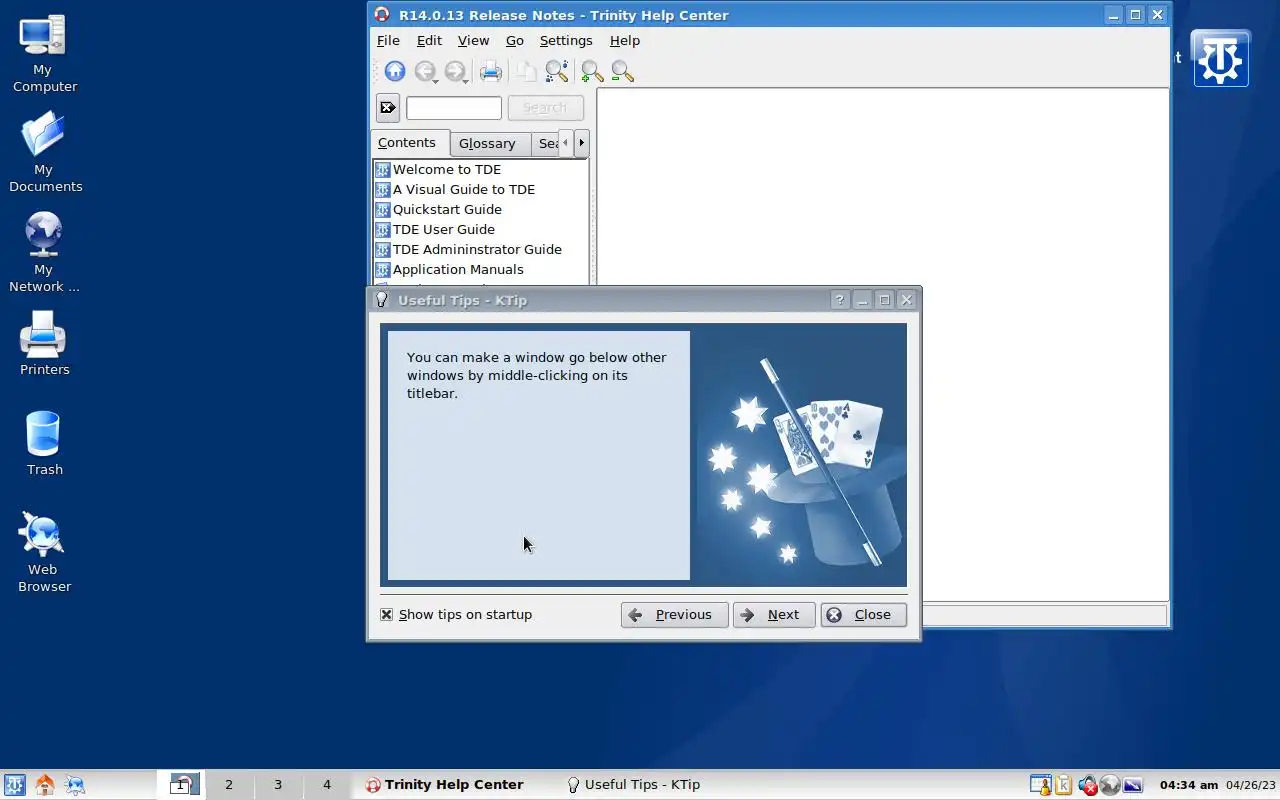Show the previous tip
Viewport: 1280px width, 800px height.
point(673,615)
